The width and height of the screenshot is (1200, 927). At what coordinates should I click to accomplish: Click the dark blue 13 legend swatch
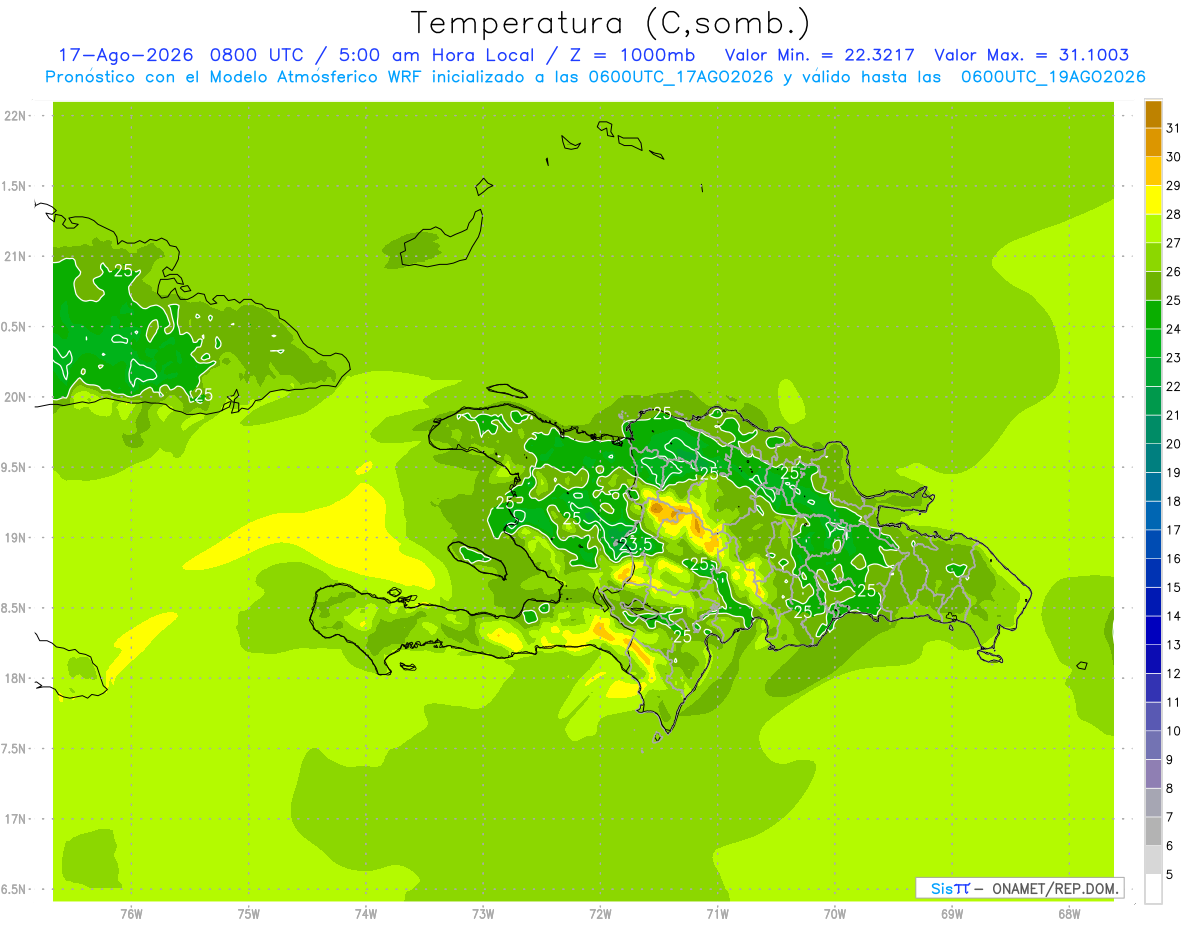[x=1153, y=631]
